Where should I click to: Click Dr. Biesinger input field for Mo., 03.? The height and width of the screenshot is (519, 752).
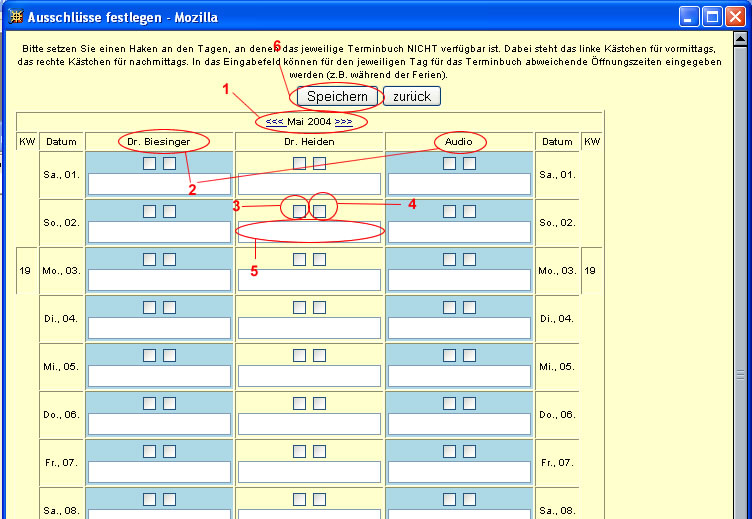(159, 280)
